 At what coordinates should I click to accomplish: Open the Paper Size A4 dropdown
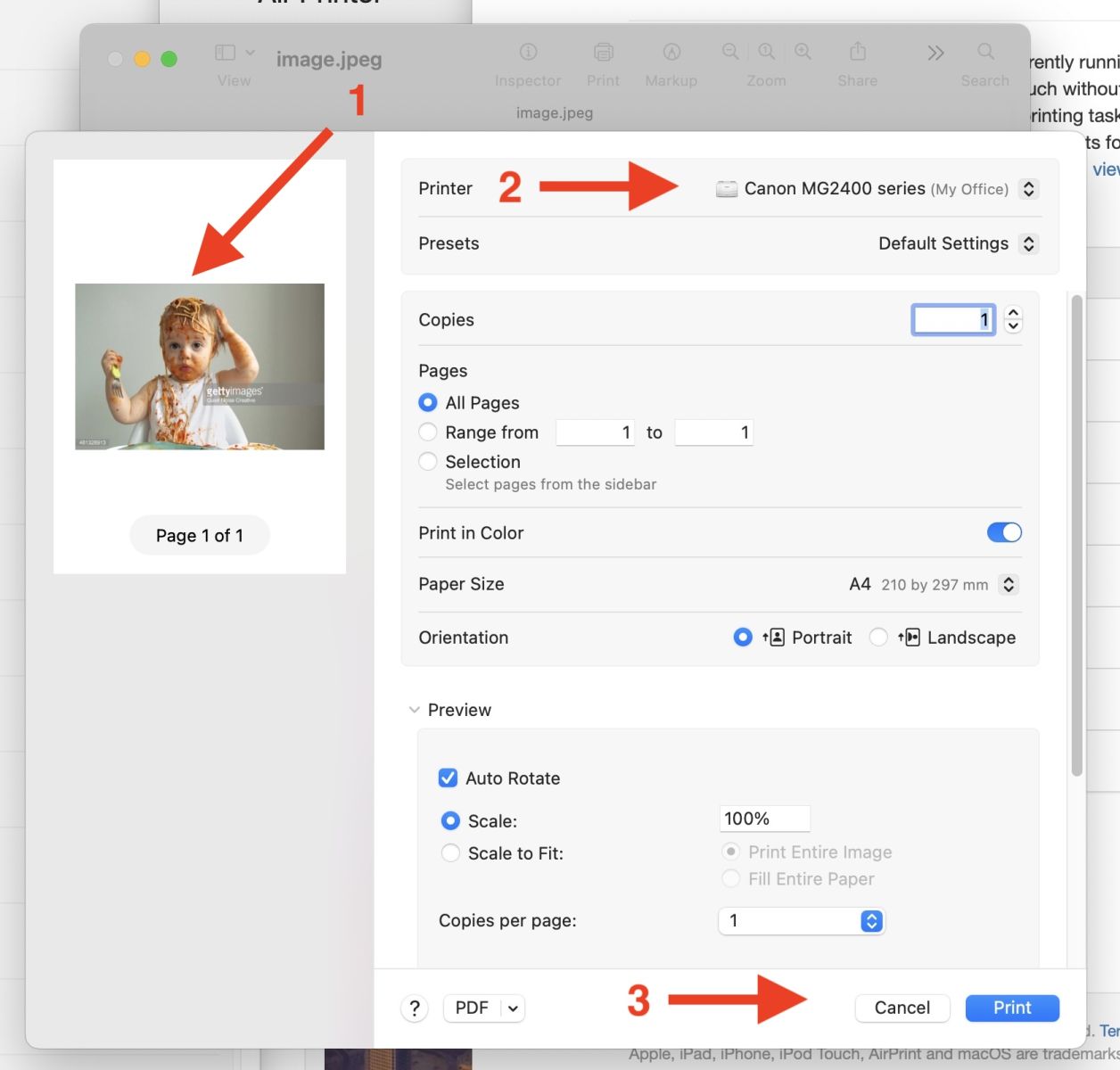[932, 584]
